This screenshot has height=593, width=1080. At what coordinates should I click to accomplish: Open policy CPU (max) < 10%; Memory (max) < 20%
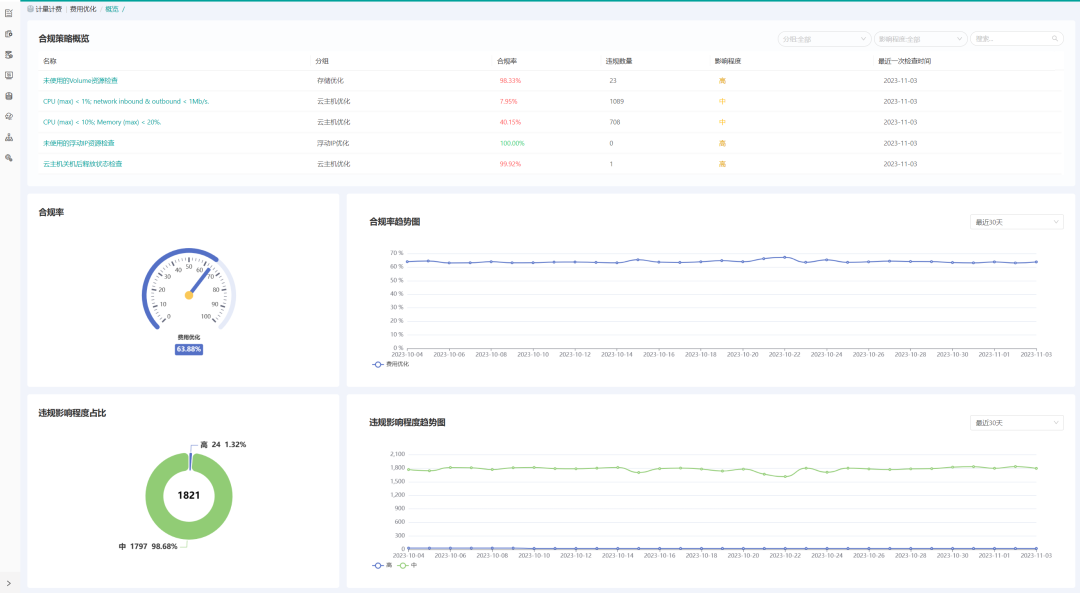[x=102, y=122]
